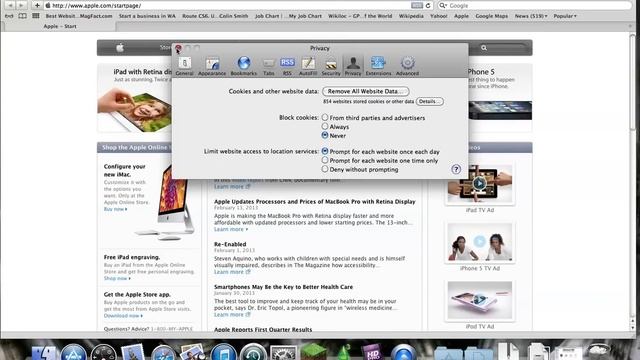Screen dimensions: 640x360
Task: Open the Google Maps bookmark
Action: 491,16
